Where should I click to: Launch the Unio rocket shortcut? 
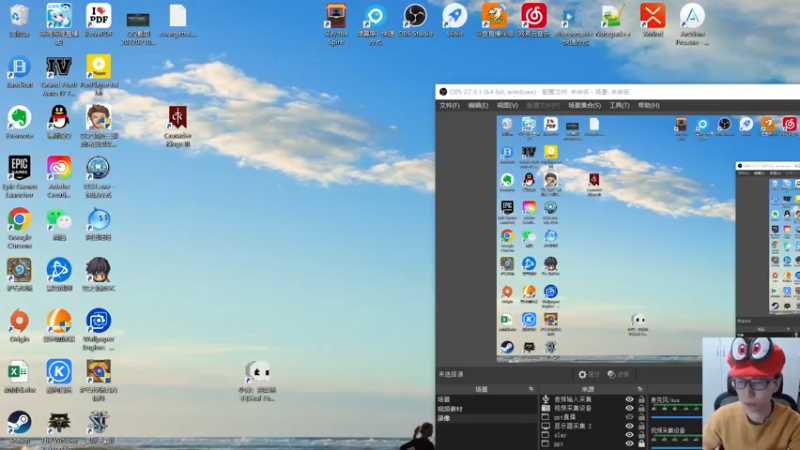tap(455, 20)
